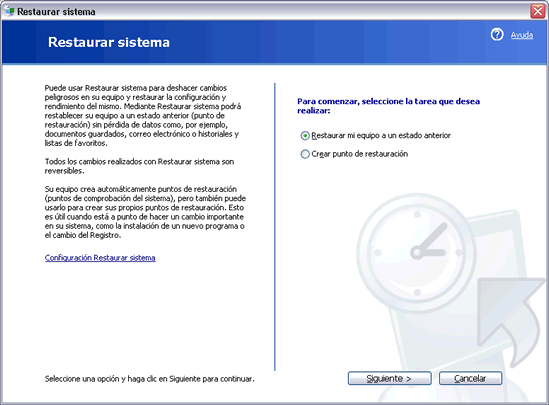Click the 'Seleccione una opción y haga clic' instruction
Image resolution: width=549 pixels, height=405 pixels.
point(150,379)
